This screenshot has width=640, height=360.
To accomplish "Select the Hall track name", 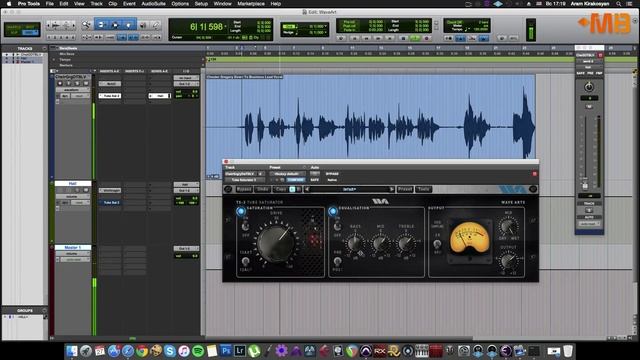I will pyautogui.click(x=73, y=184).
